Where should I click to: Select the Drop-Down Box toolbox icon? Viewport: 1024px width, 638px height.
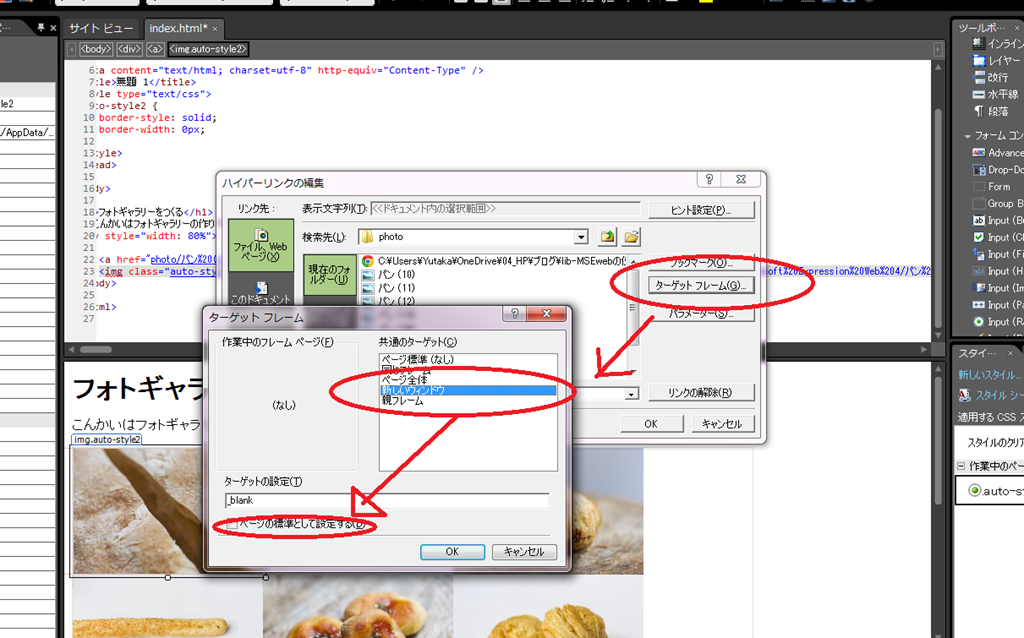pos(978,170)
